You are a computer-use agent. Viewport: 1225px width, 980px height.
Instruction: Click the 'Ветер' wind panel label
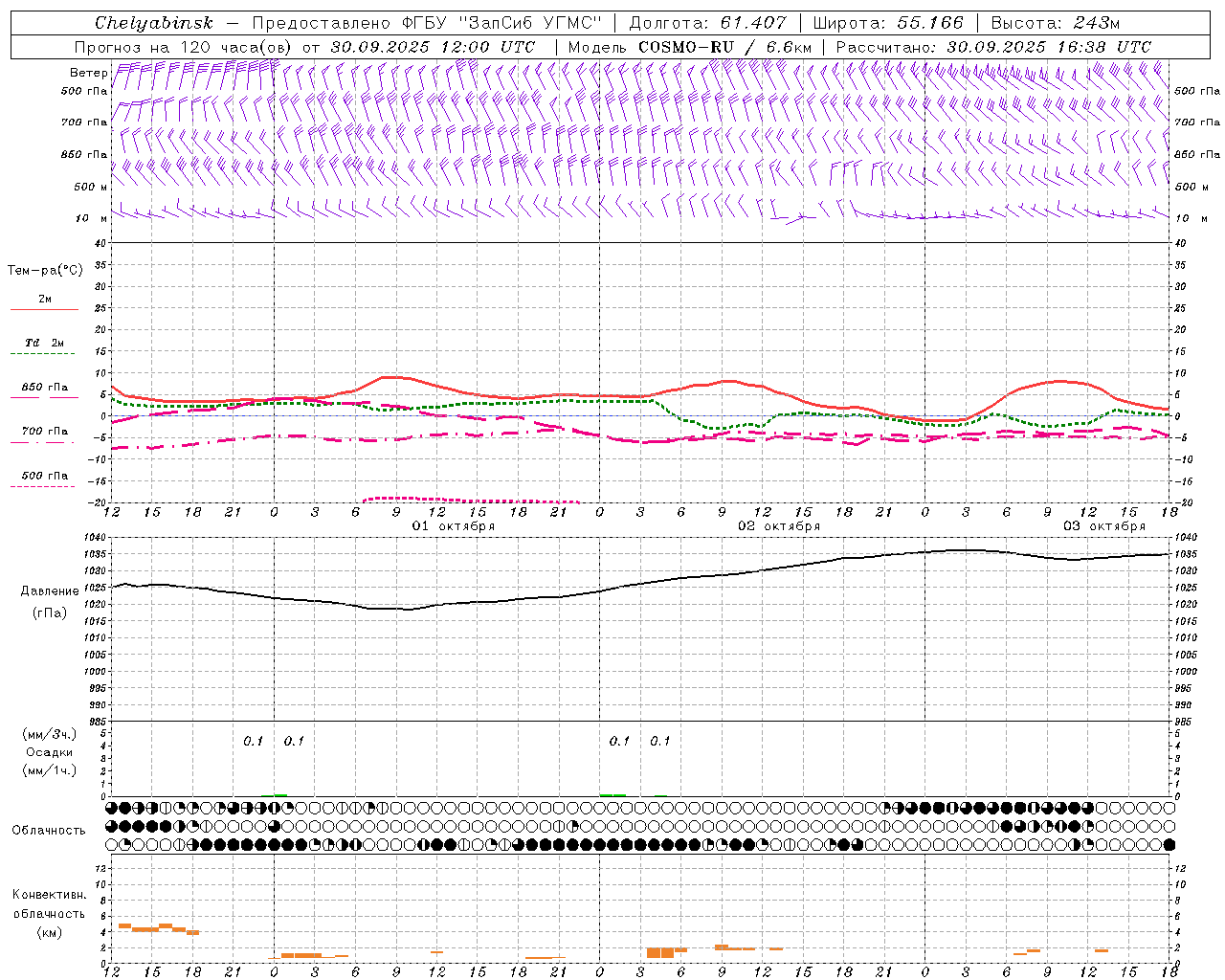(x=88, y=73)
